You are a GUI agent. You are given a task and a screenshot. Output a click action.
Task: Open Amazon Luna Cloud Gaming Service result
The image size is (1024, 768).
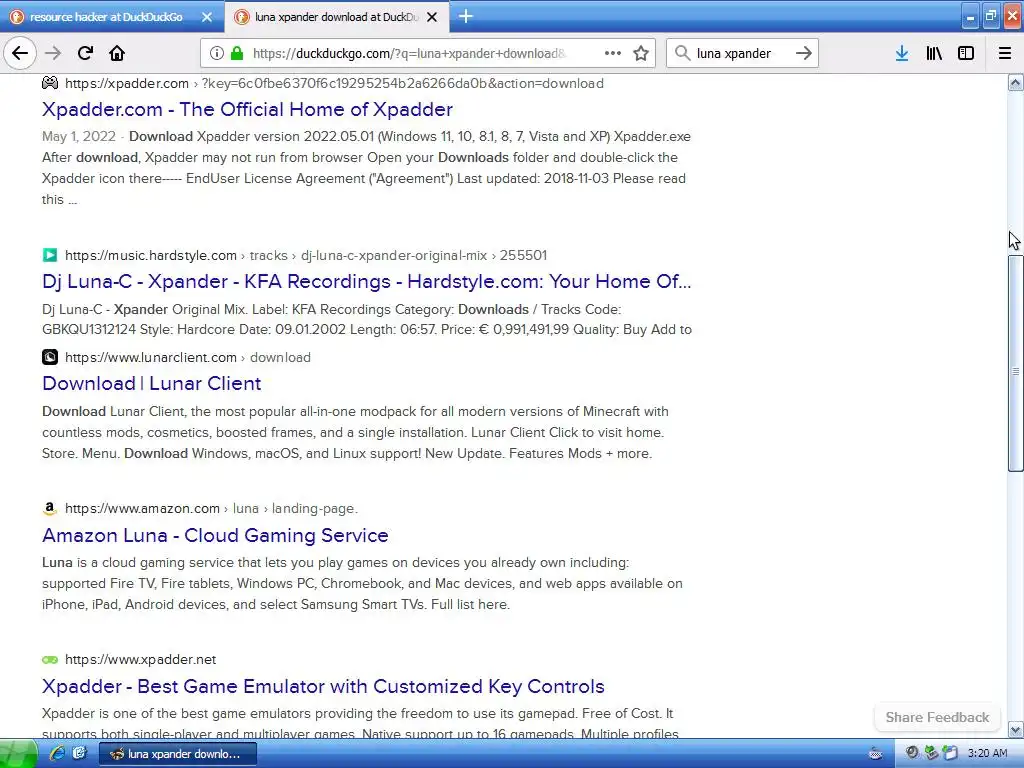215,536
